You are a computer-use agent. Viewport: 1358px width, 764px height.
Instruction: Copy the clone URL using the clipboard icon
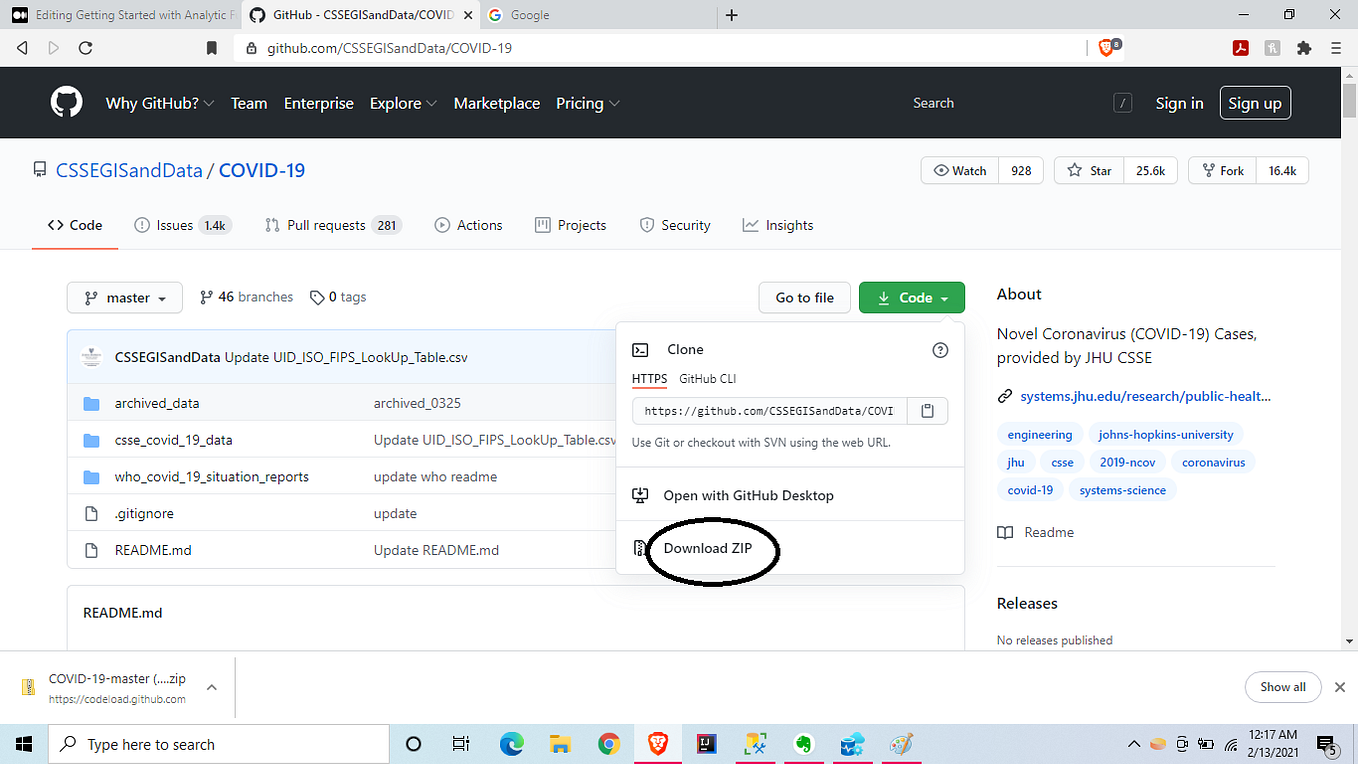(x=927, y=410)
